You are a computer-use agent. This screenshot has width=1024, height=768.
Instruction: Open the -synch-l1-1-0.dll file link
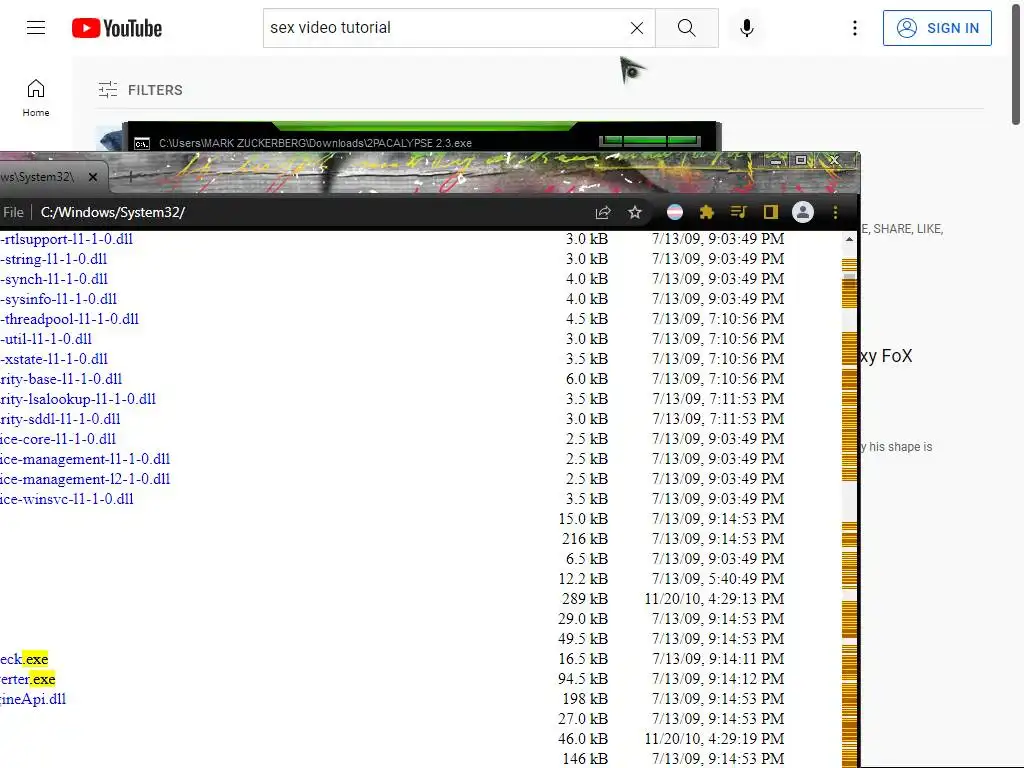pyautogui.click(x=54, y=279)
